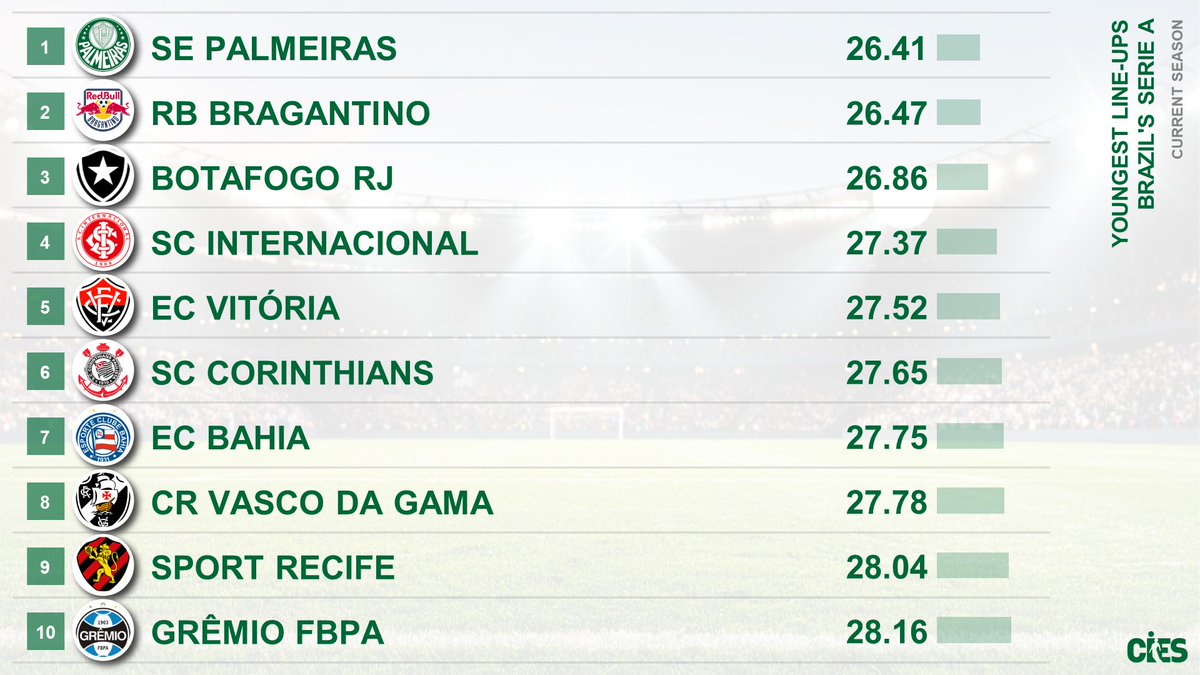
Task: Click the bar beside 26.86 value
Action: pyautogui.click(x=962, y=177)
